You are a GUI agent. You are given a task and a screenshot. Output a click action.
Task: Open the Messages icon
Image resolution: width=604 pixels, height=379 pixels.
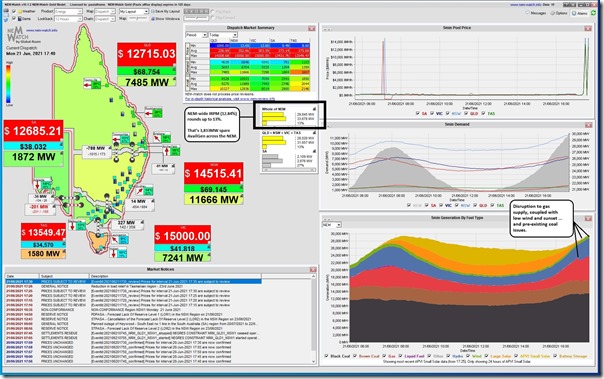536,13
